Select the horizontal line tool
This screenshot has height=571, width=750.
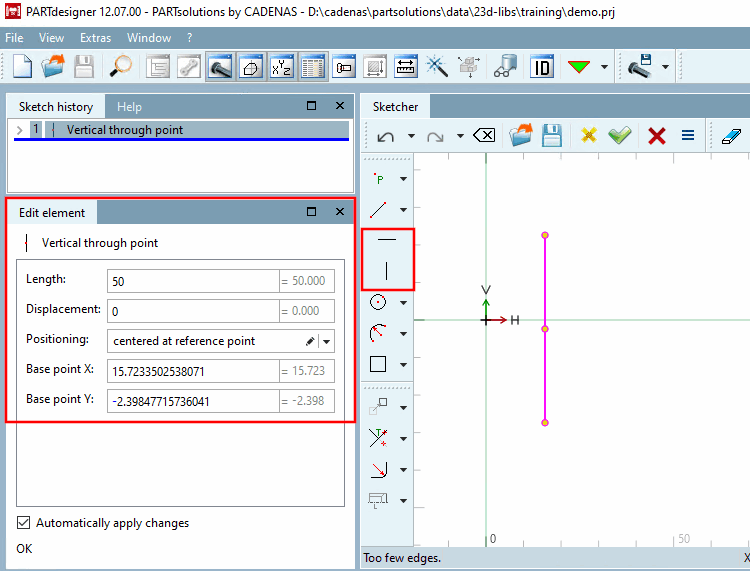click(387, 239)
